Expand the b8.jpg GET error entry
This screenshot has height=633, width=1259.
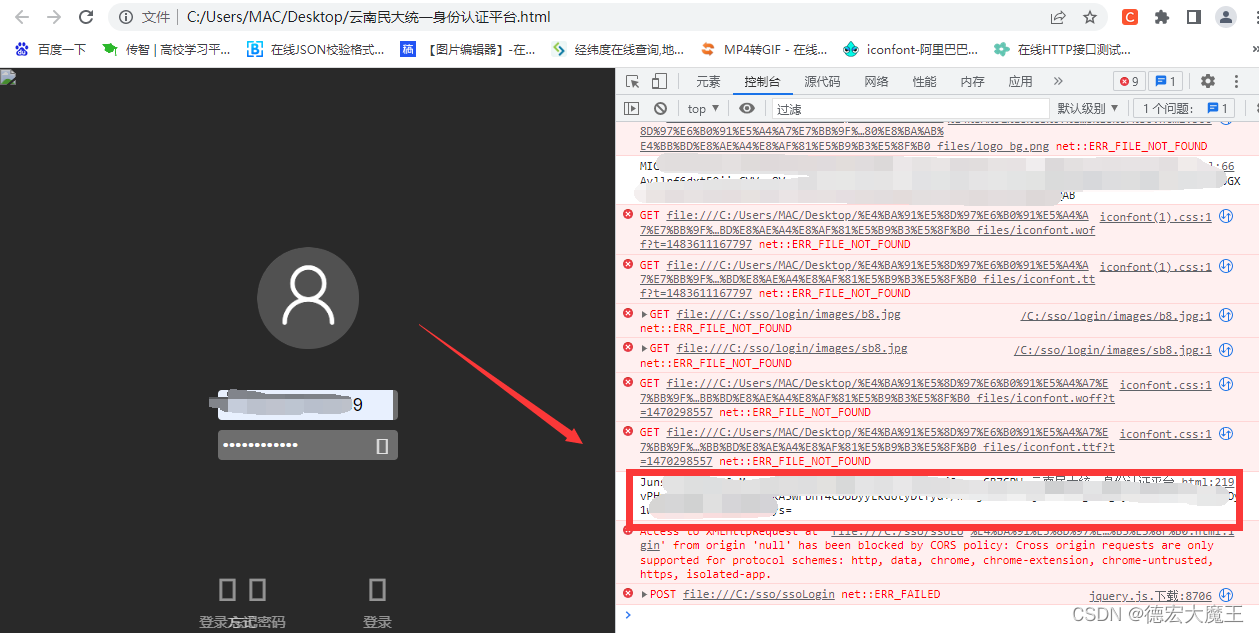coord(644,314)
